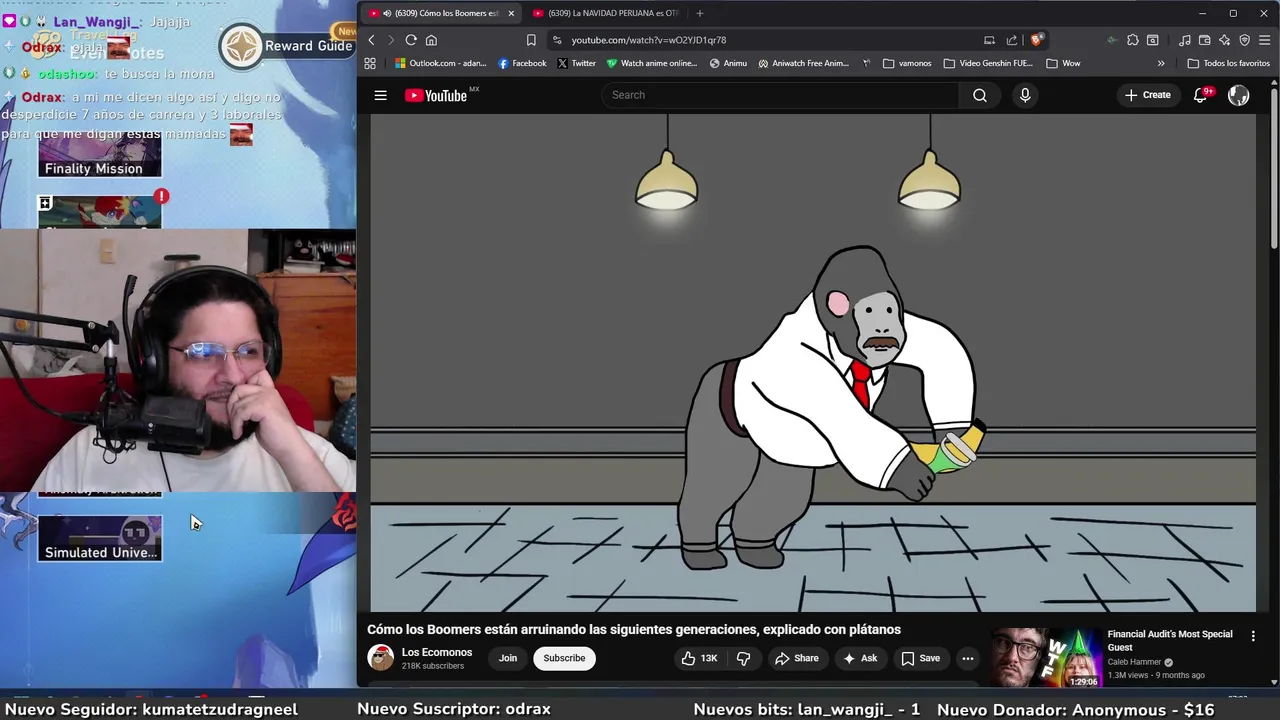Select the Finality Mission card
Image resolution: width=1280 pixels, height=720 pixels.
(99, 157)
